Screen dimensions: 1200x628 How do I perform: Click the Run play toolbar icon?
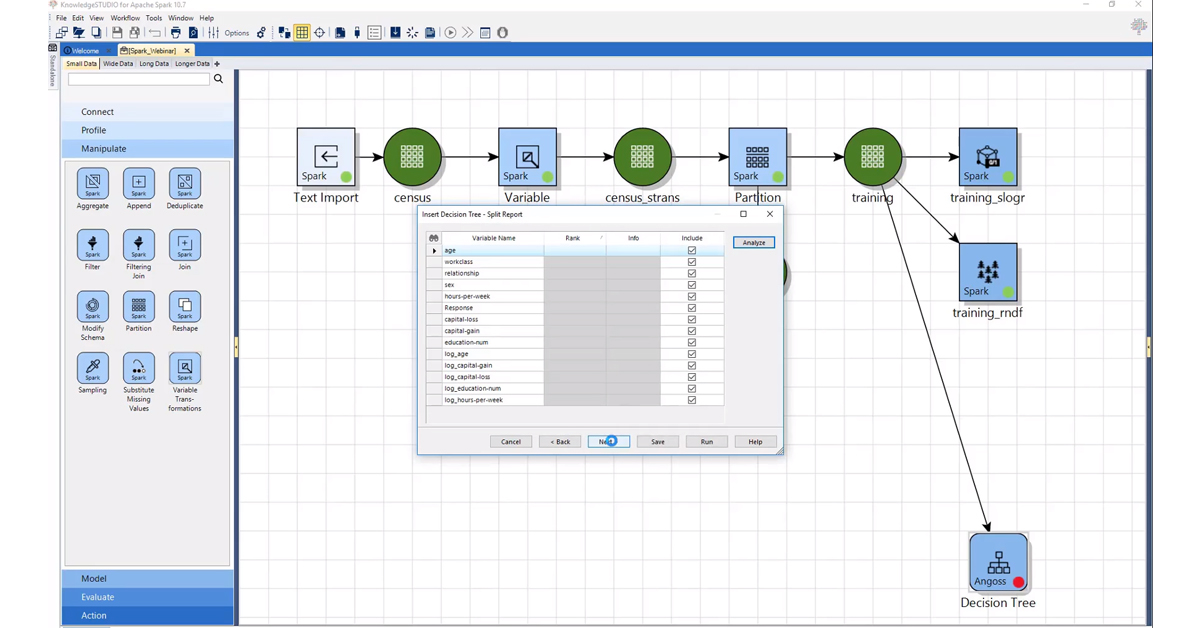(x=450, y=33)
